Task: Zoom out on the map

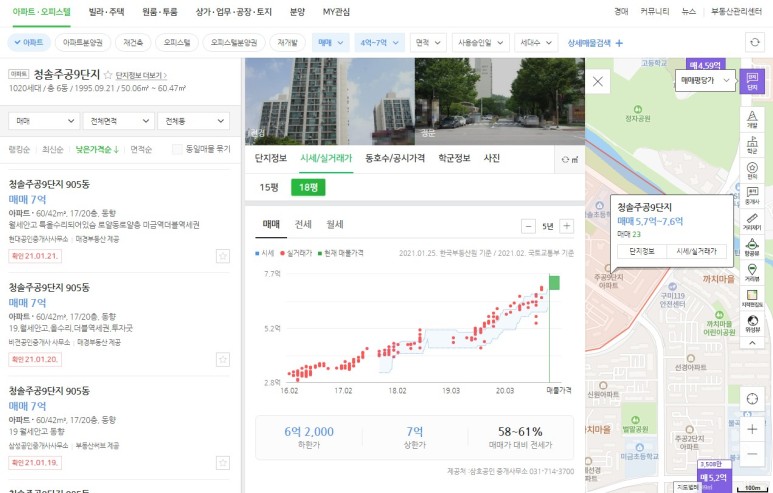Action: pyautogui.click(x=752, y=454)
